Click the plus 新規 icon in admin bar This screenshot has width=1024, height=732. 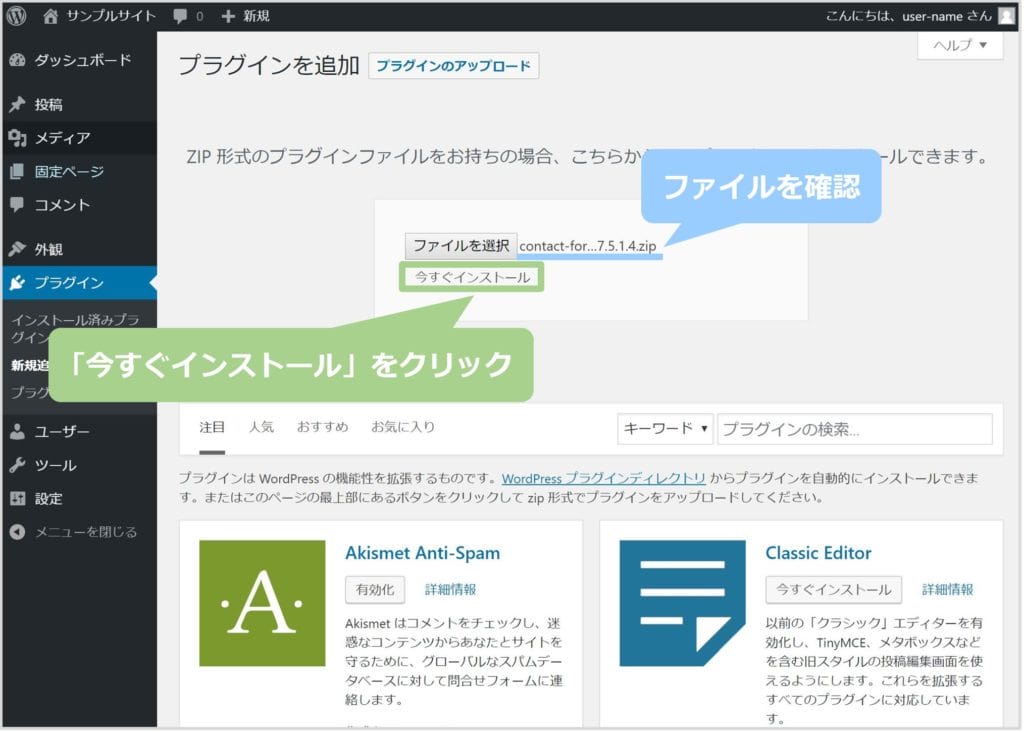pos(228,16)
